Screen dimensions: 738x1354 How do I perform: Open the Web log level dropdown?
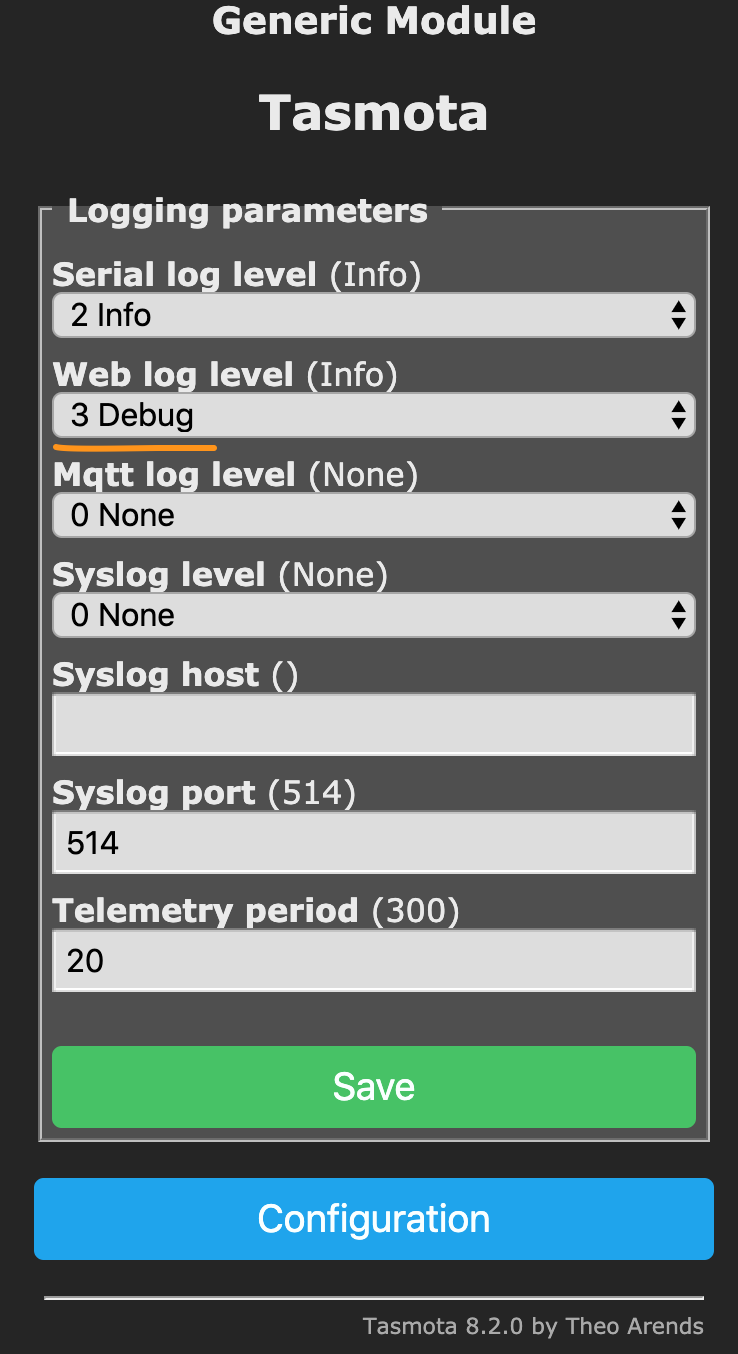373,415
